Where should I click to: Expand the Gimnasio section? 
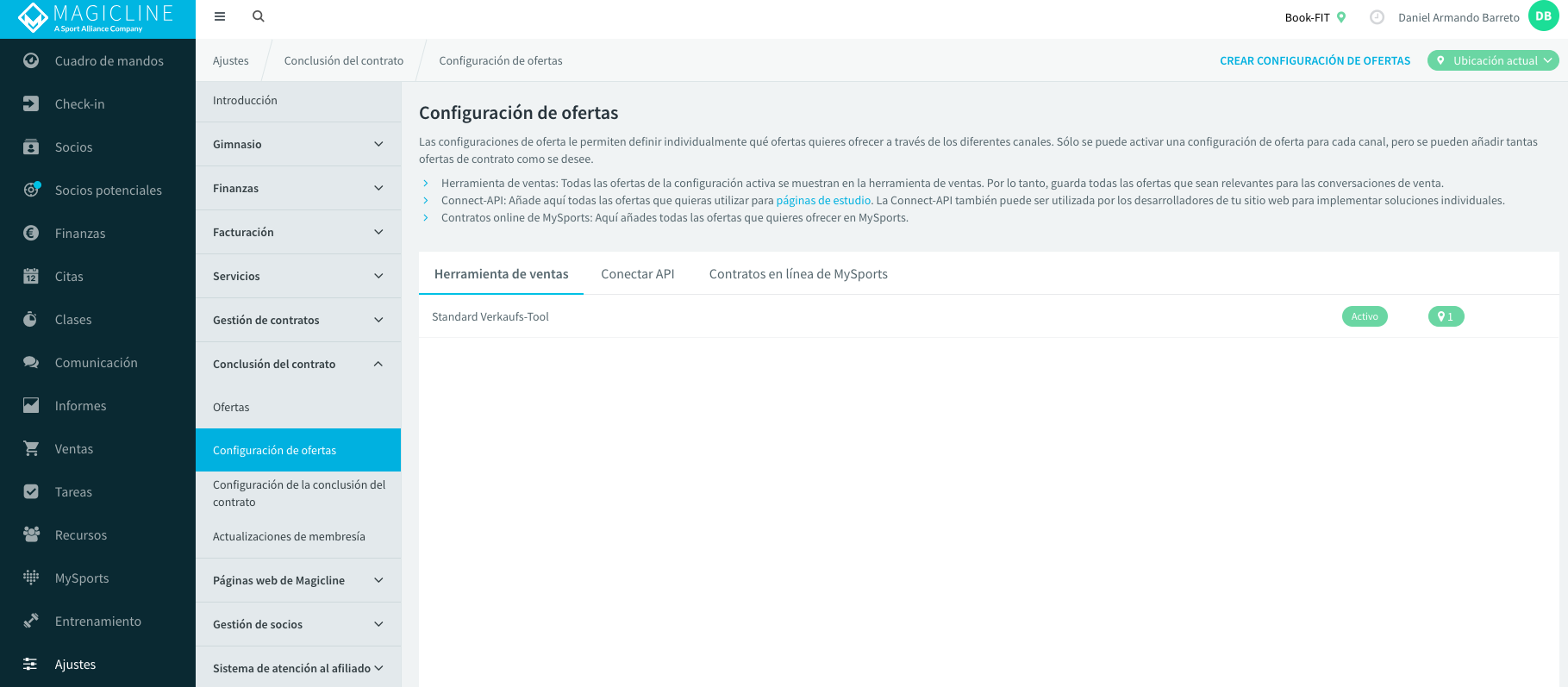298,144
